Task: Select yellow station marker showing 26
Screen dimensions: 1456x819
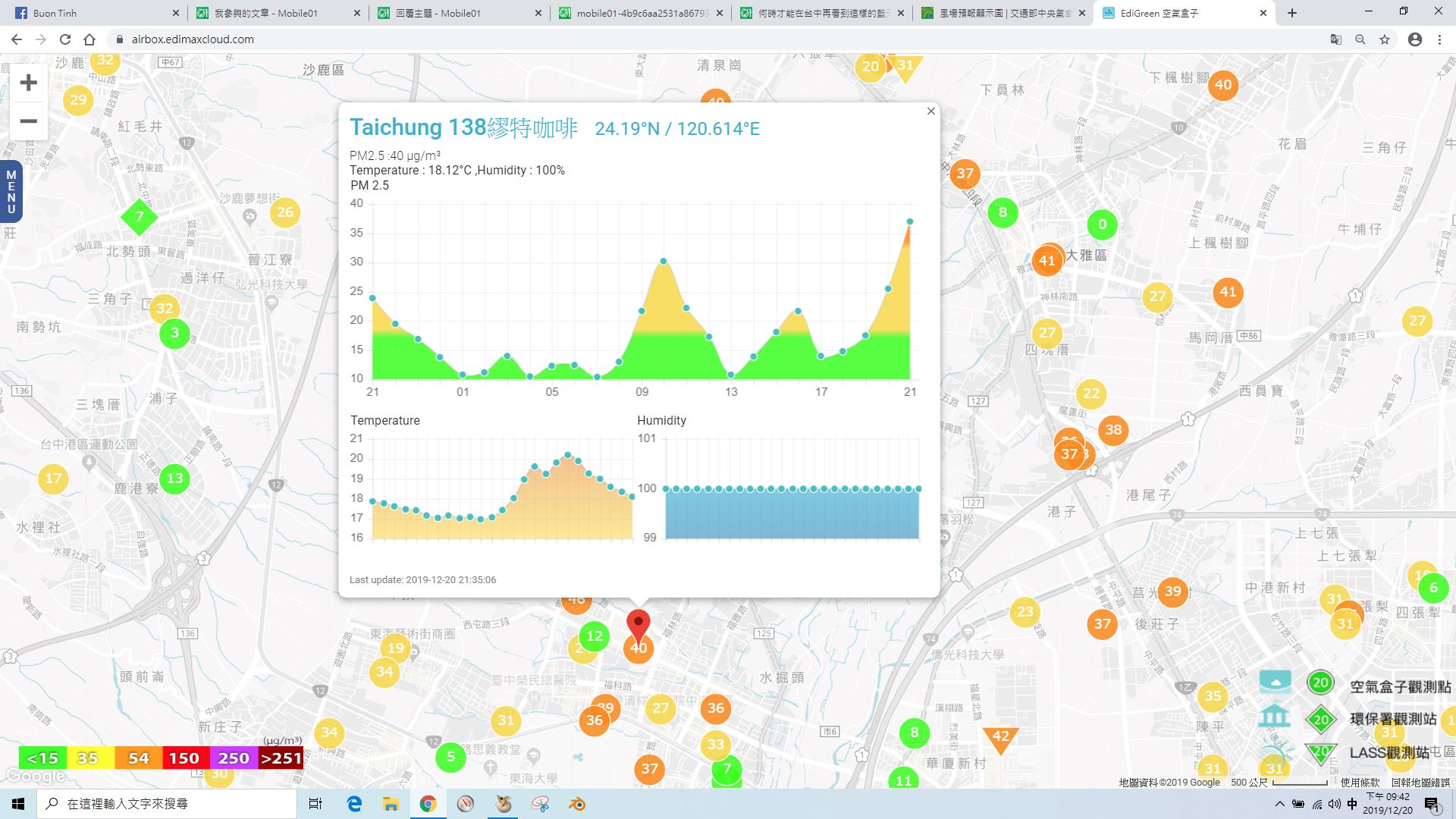Action: click(285, 212)
